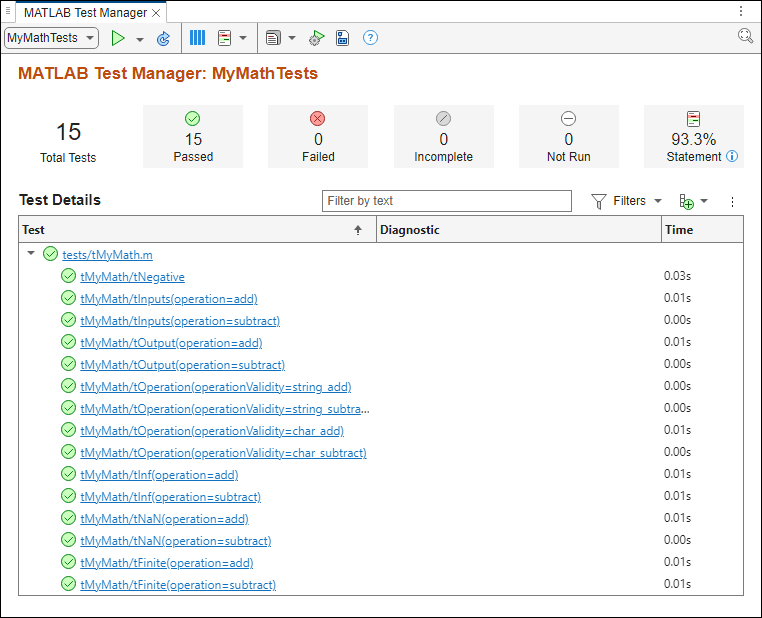Open the tInf(operation=add) test link
This screenshot has width=762, height=618.
click(159, 475)
